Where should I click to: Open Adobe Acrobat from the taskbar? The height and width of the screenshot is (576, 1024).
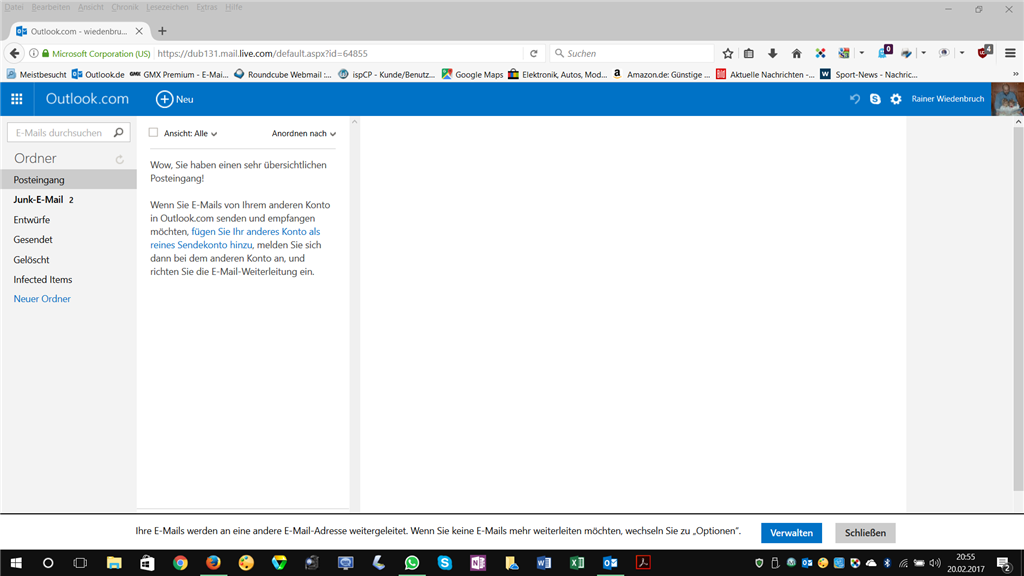(643, 563)
